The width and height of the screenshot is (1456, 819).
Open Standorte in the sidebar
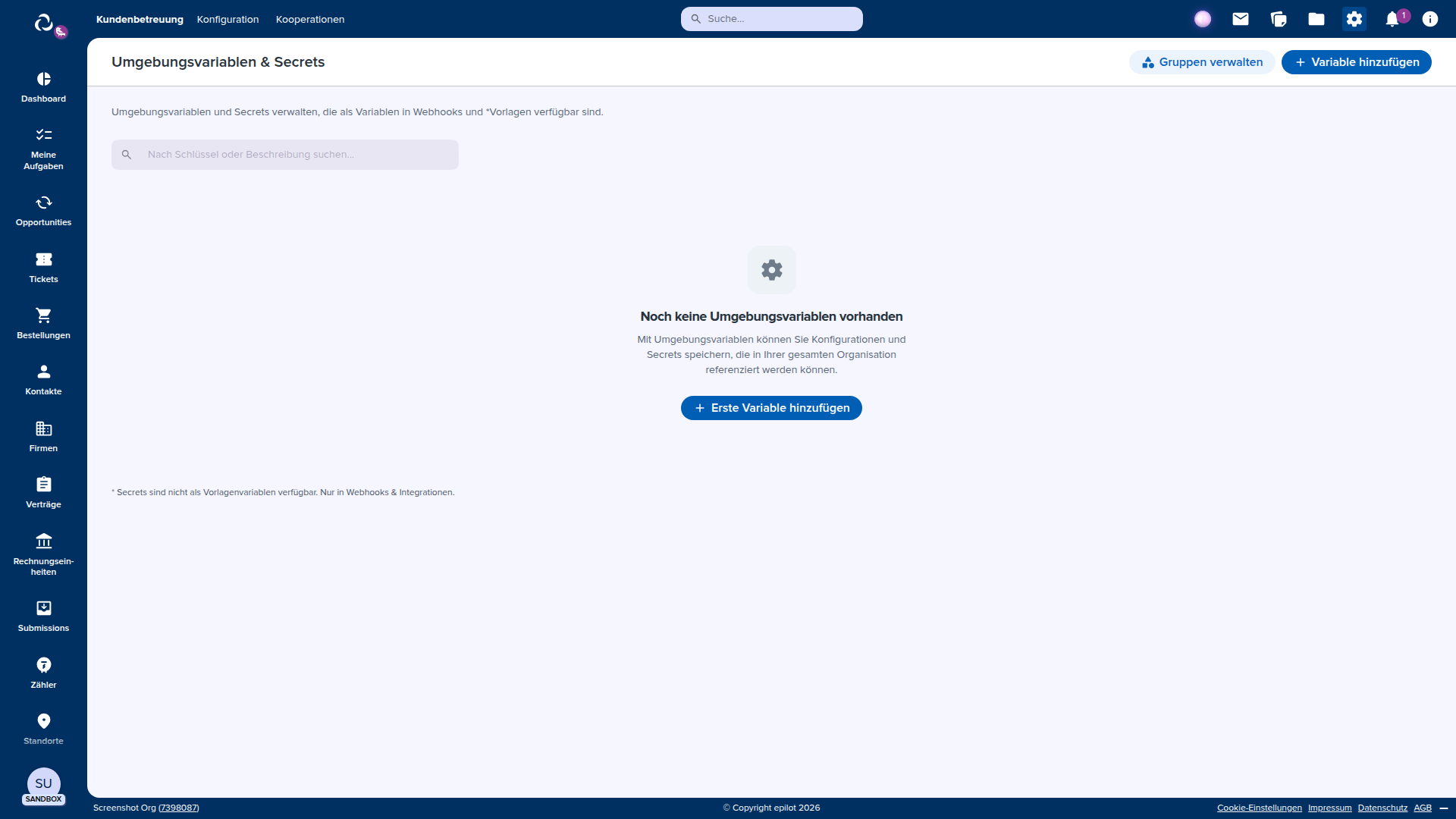(43, 730)
